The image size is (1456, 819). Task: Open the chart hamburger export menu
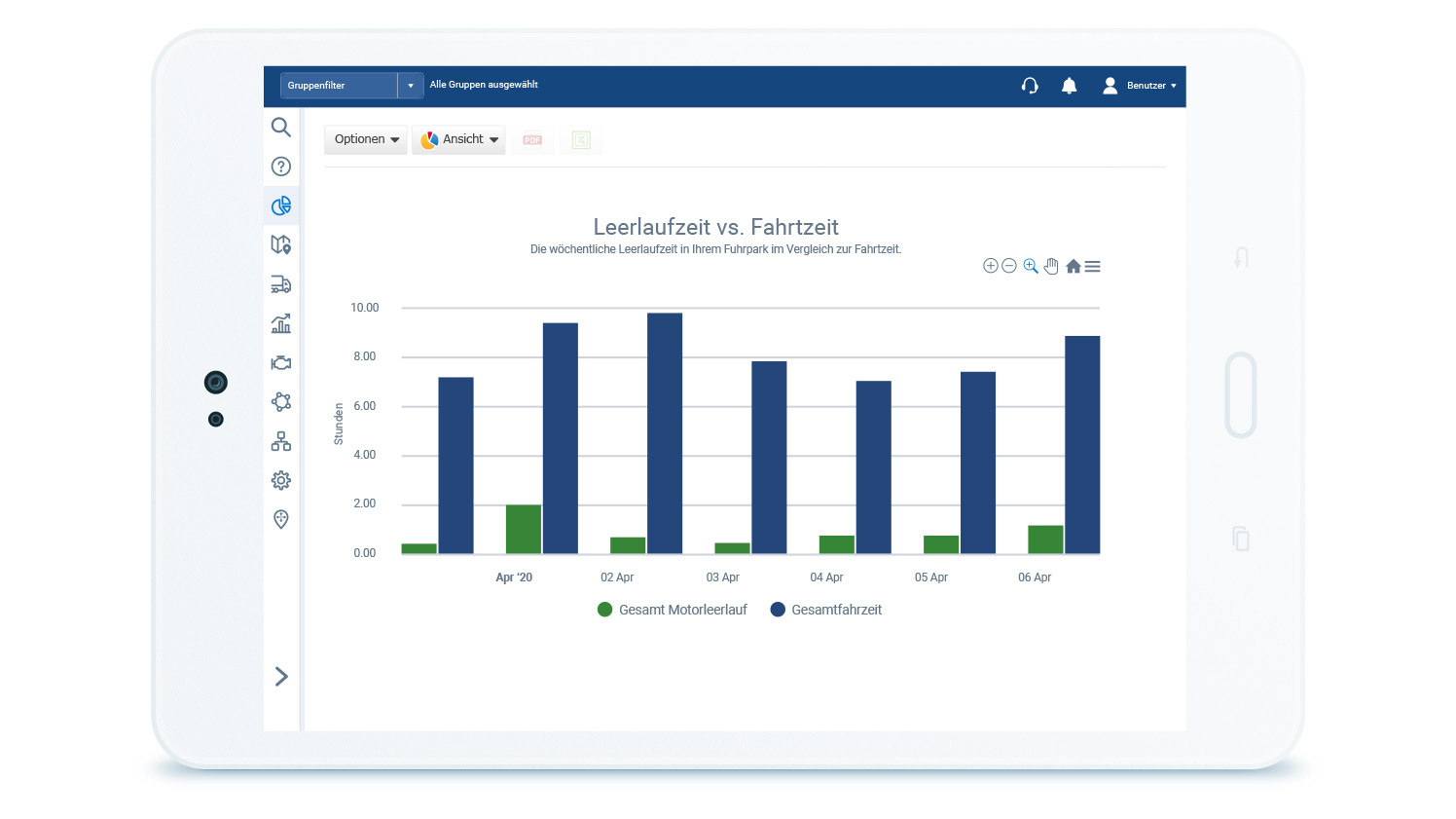point(1093,266)
